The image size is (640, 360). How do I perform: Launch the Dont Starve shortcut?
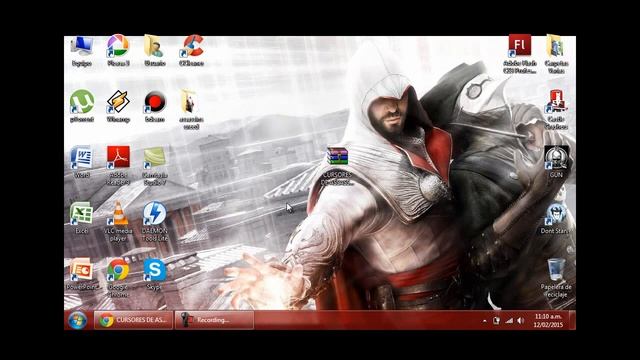coord(556,218)
